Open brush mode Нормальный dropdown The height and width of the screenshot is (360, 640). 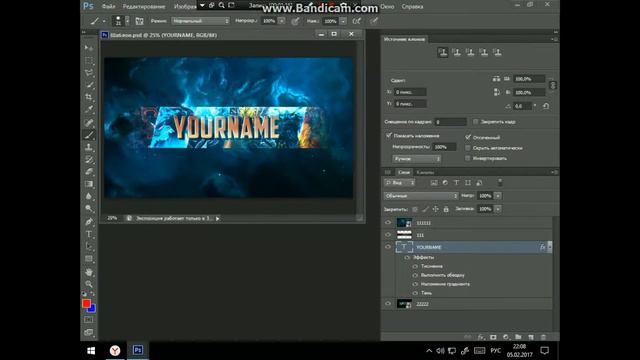pos(200,21)
